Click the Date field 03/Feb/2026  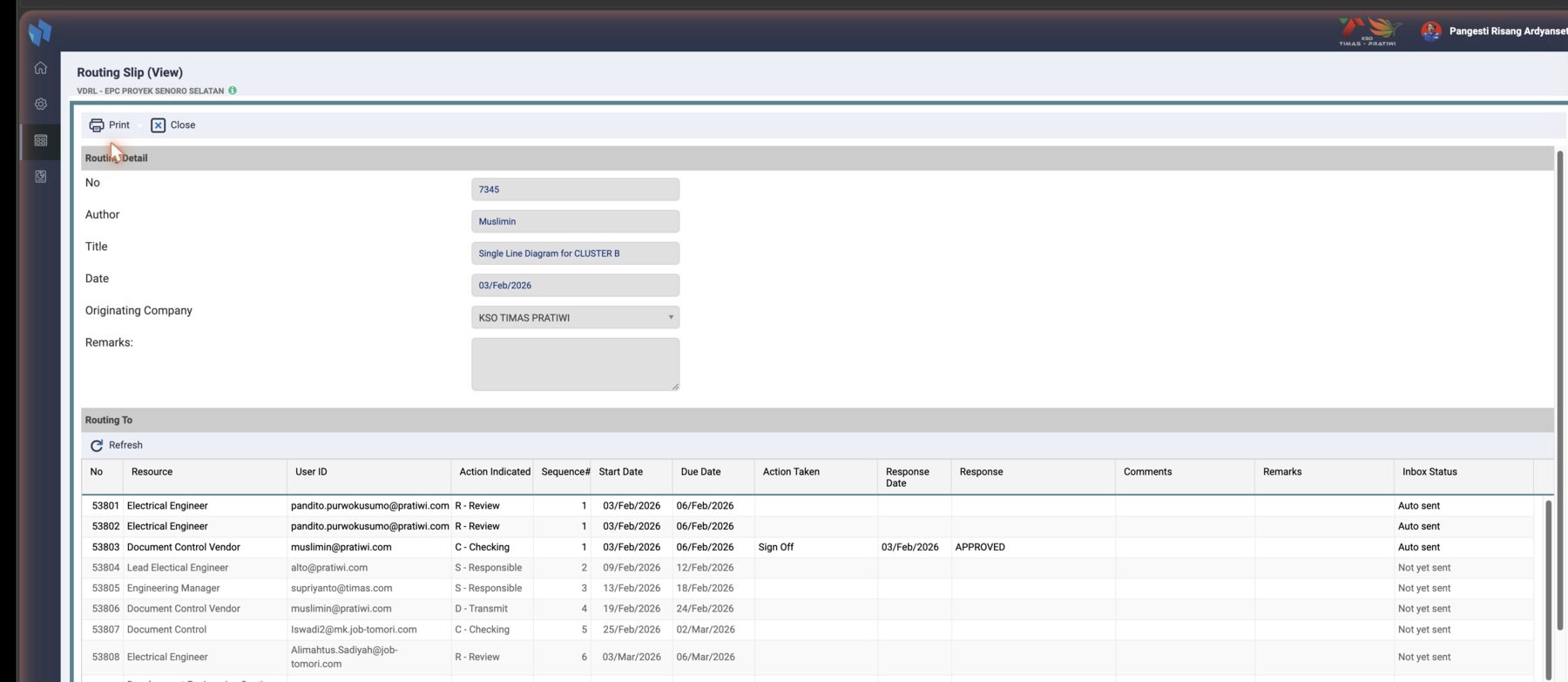pyautogui.click(x=575, y=285)
